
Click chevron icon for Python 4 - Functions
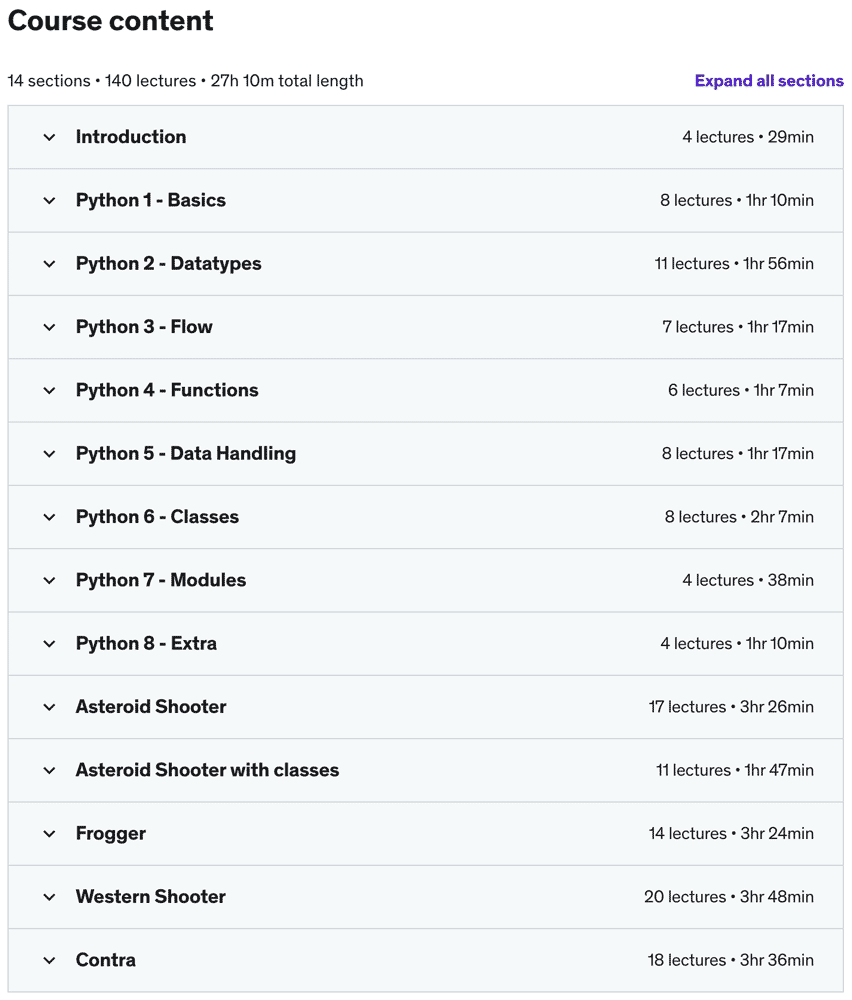(49, 390)
